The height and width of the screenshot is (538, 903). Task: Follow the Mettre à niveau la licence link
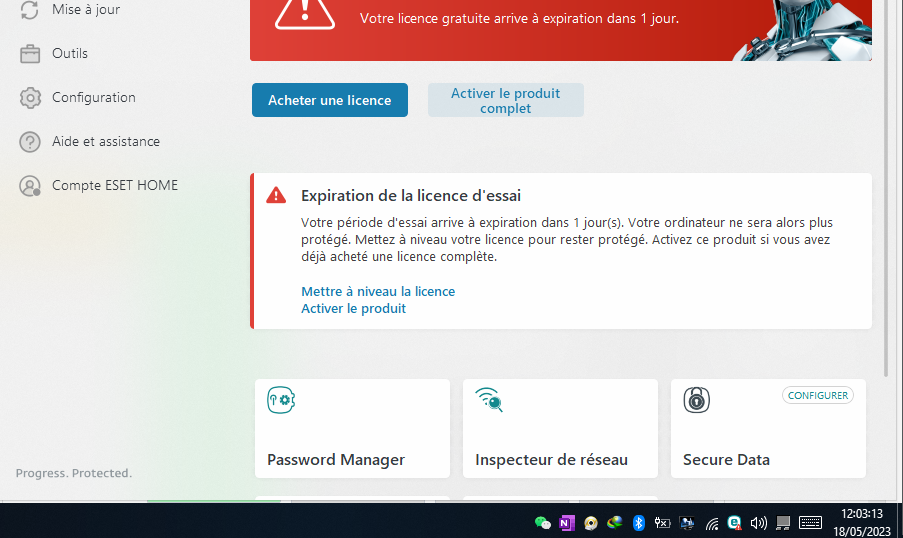click(x=378, y=291)
